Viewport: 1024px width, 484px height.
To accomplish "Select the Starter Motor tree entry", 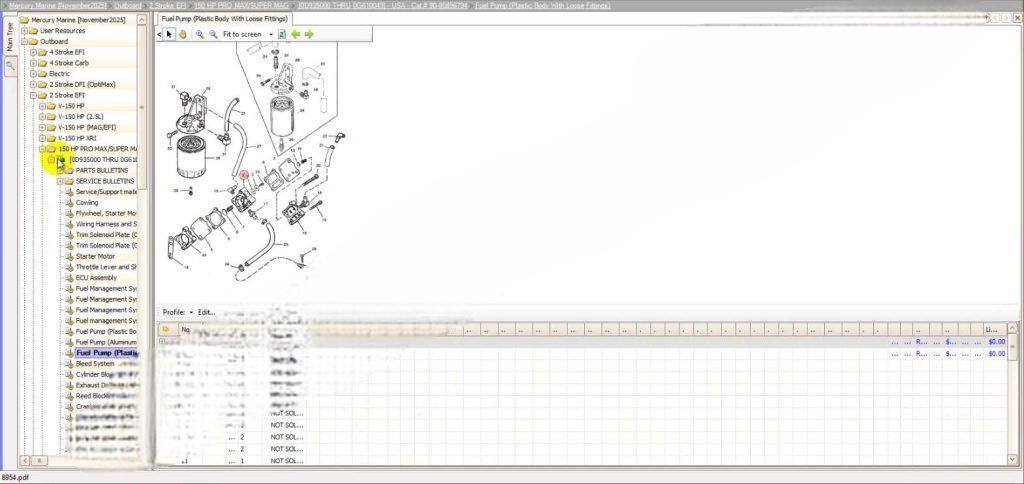I will [95, 256].
